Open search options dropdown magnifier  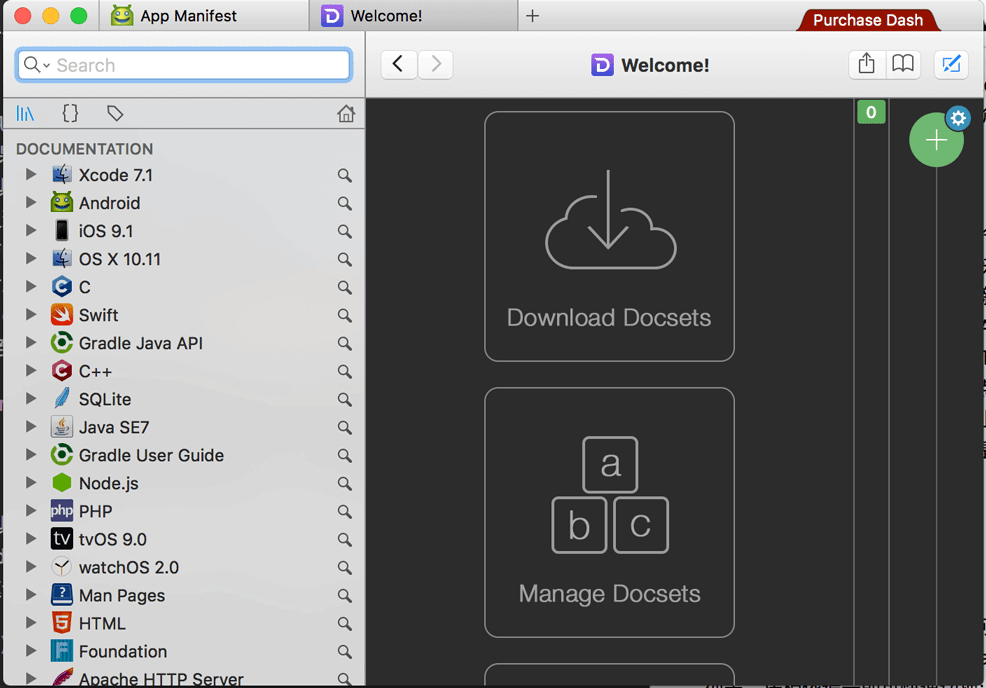point(36,65)
